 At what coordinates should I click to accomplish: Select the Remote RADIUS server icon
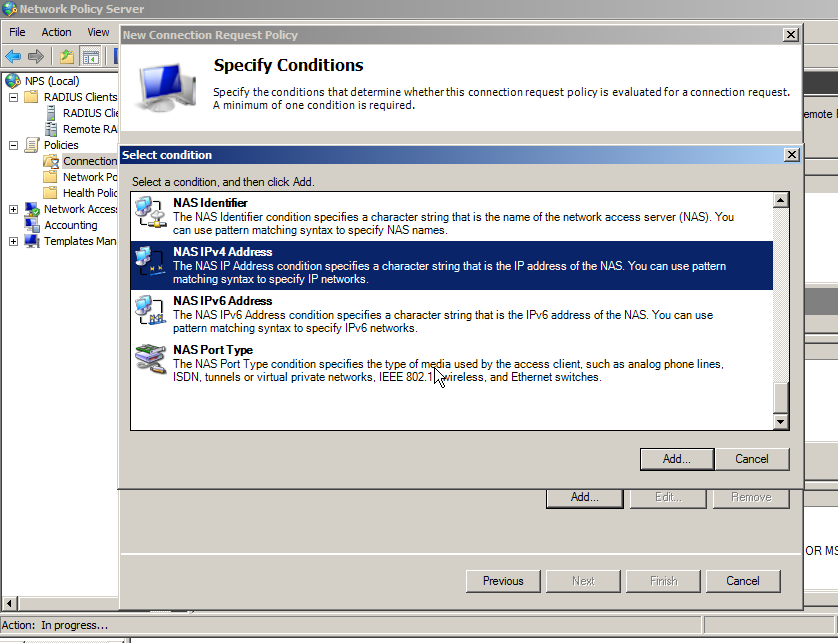tap(50, 127)
